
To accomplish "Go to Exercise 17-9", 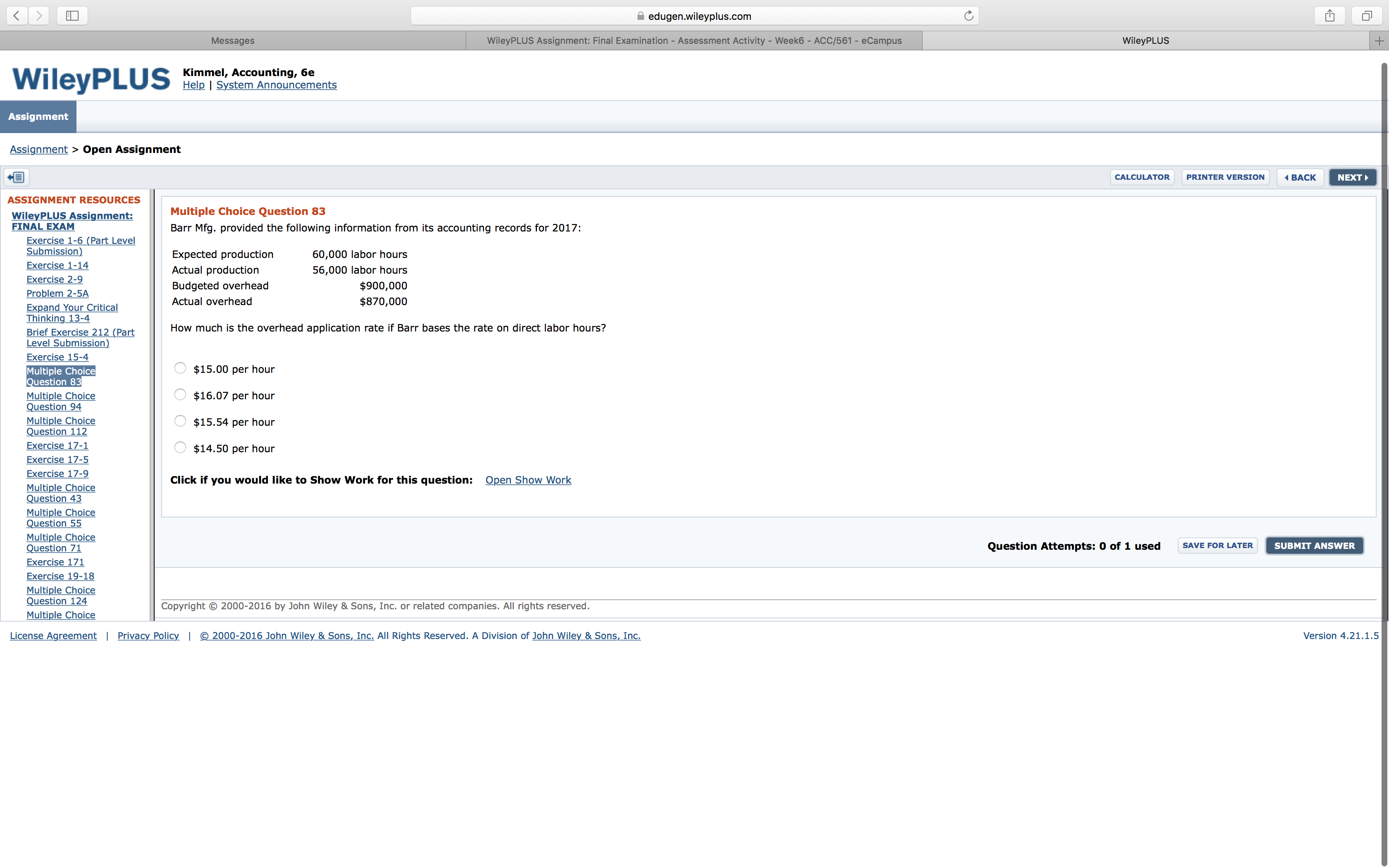I will [x=57, y=474].
